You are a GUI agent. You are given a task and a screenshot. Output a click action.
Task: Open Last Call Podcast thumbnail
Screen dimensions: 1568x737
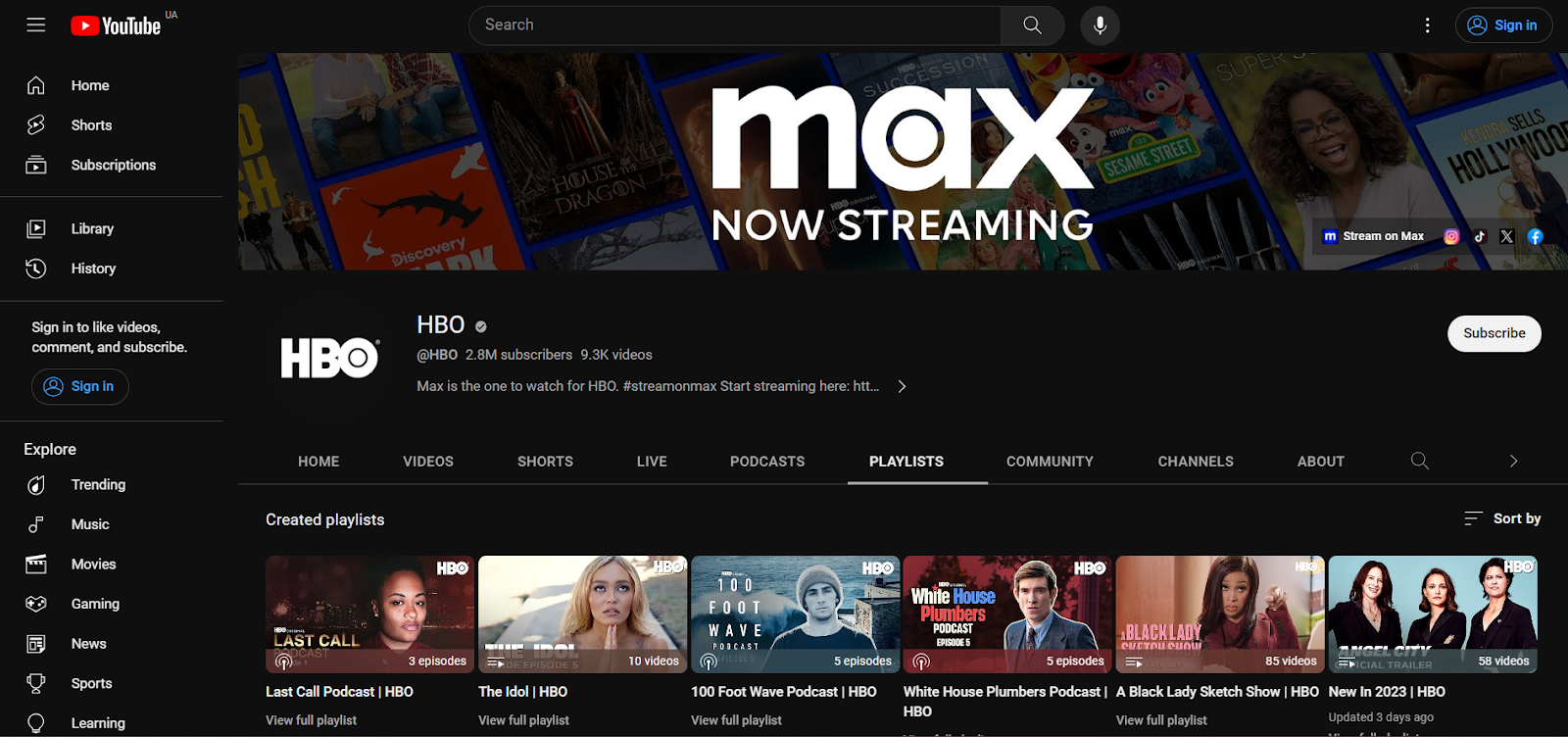369,614
